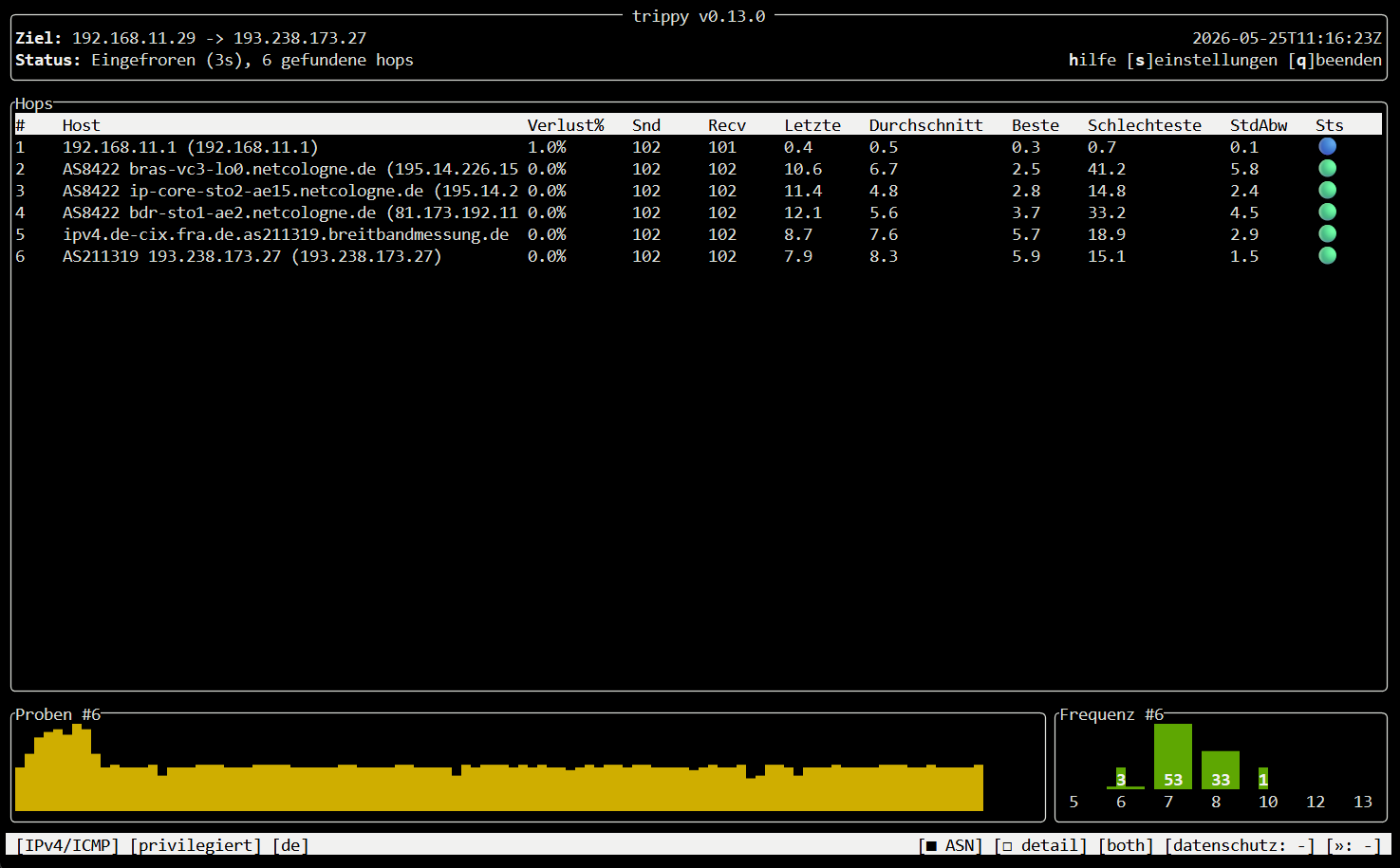Click the StdAbw column header
The height and width of the screenshot is (868, 1400).
coord(1259,125)
